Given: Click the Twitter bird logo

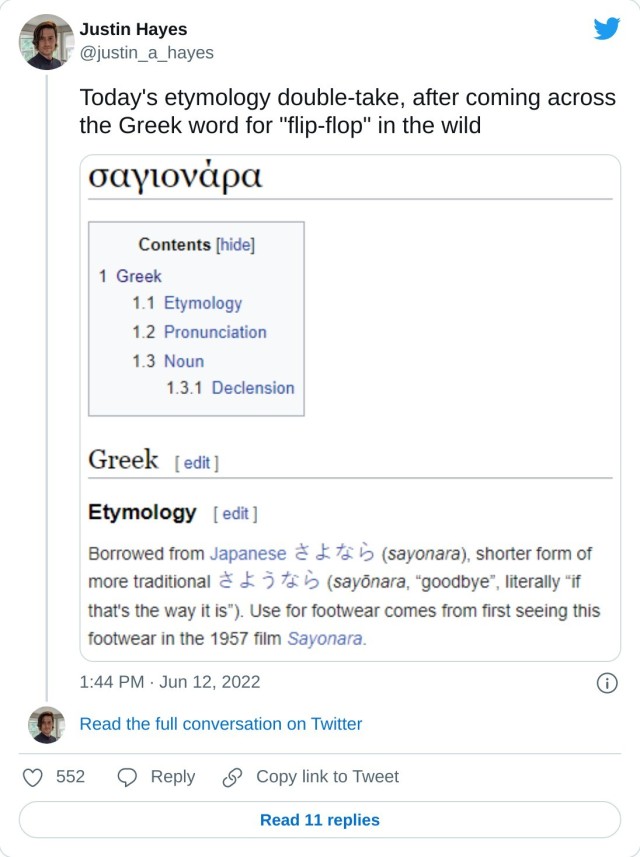Looking at the screenshot, I should click(606, 30).
